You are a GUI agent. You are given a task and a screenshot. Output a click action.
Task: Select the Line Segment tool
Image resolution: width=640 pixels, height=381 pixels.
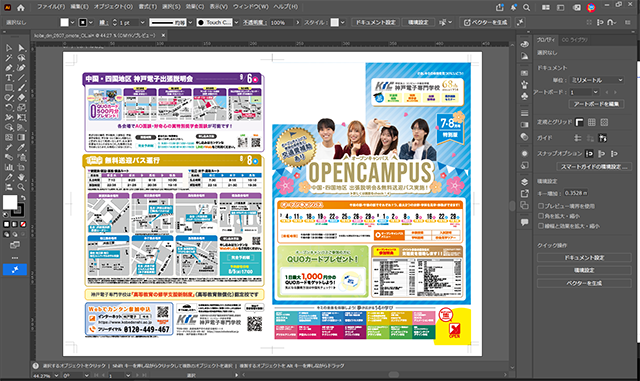[x=21, y=78]
